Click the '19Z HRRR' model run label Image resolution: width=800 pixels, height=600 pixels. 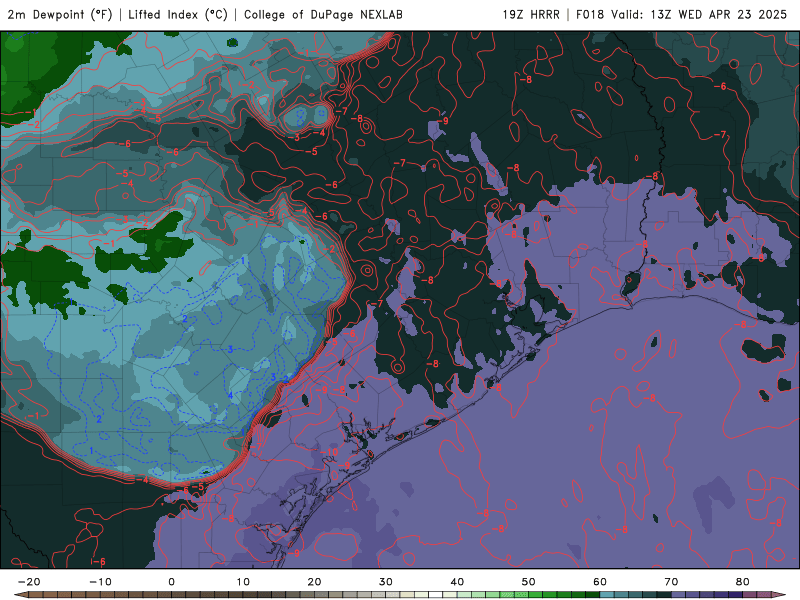tap(531, 14)
